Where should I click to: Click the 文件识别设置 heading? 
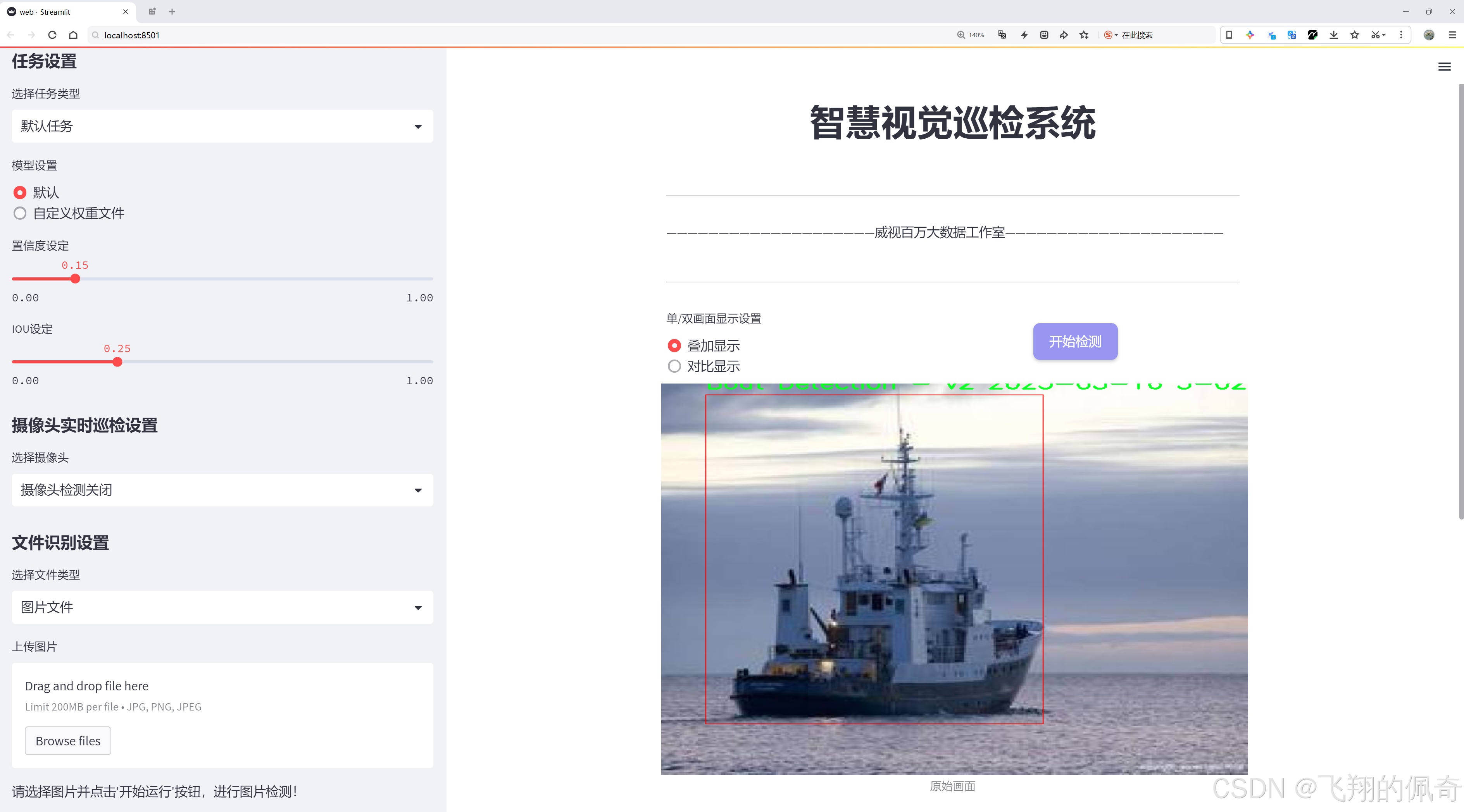pos(60,543)
